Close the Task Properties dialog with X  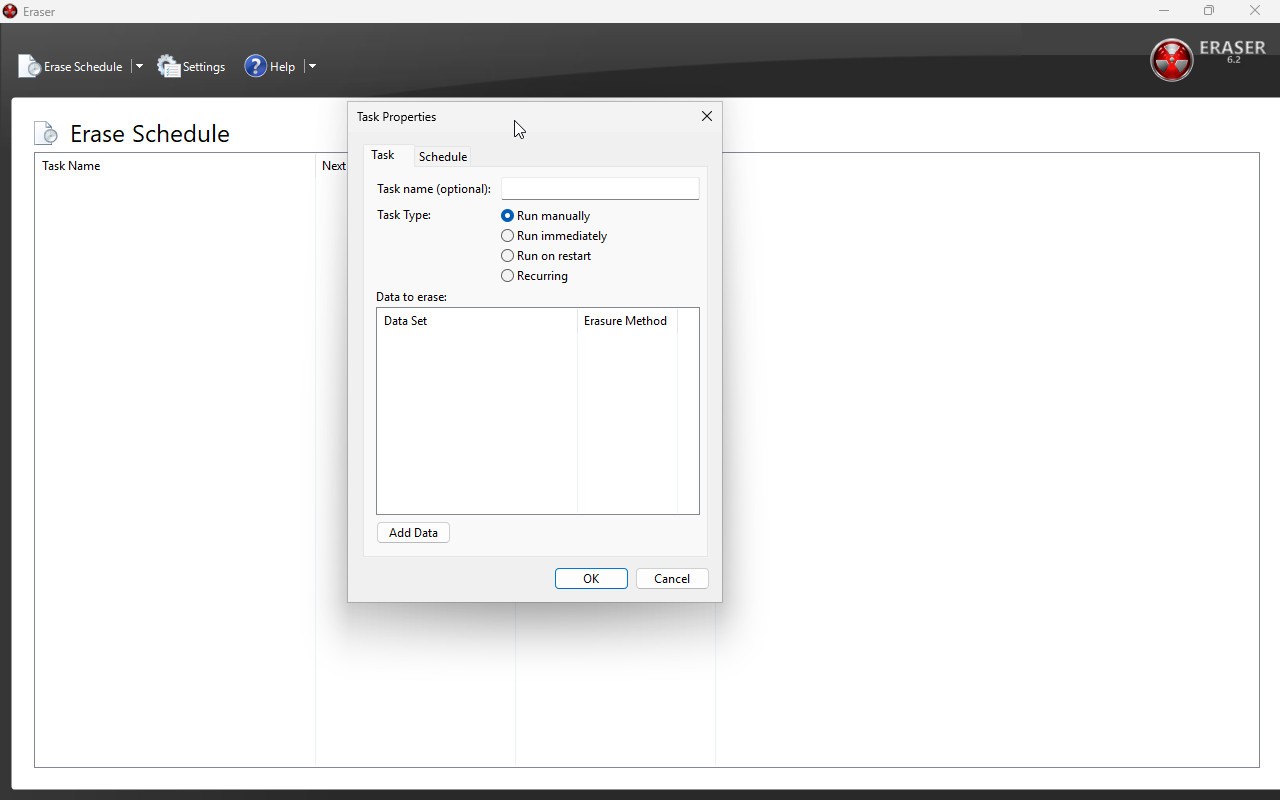coord(707,116)
